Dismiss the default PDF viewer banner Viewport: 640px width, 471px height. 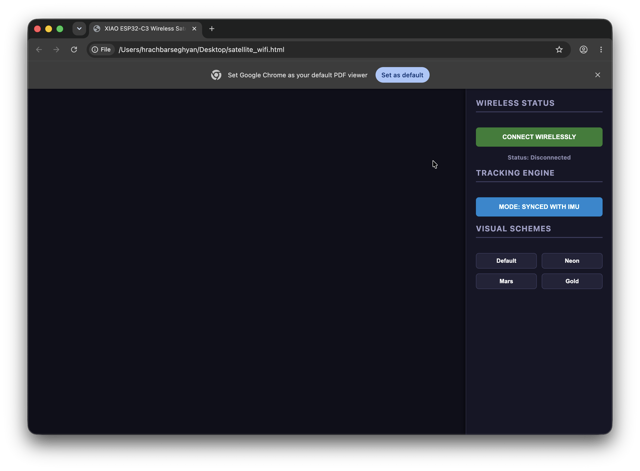[597, 75]
